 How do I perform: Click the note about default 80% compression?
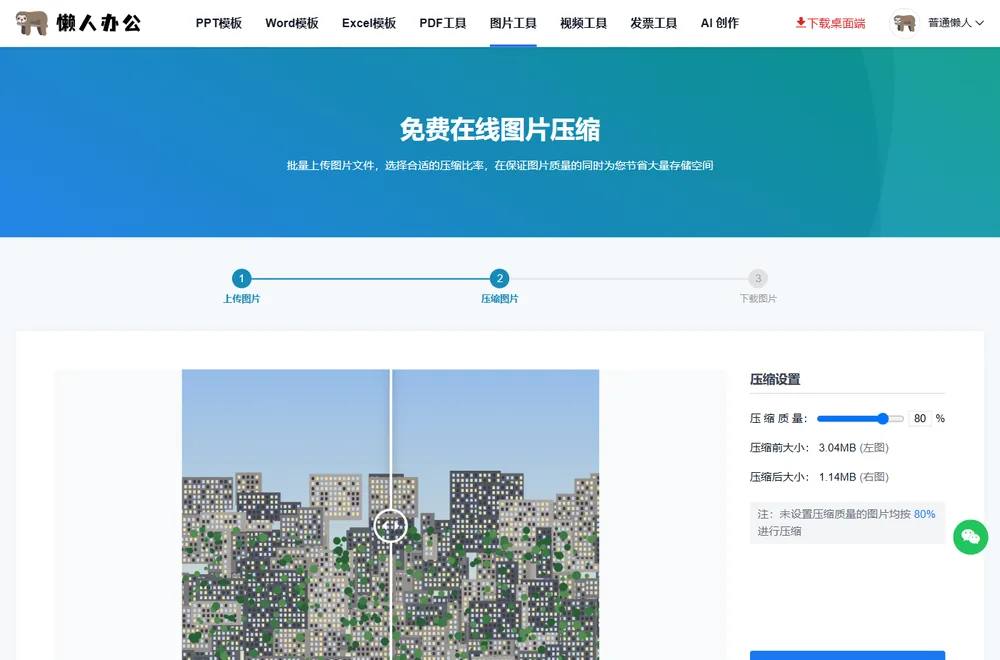(x=847, y=523)
